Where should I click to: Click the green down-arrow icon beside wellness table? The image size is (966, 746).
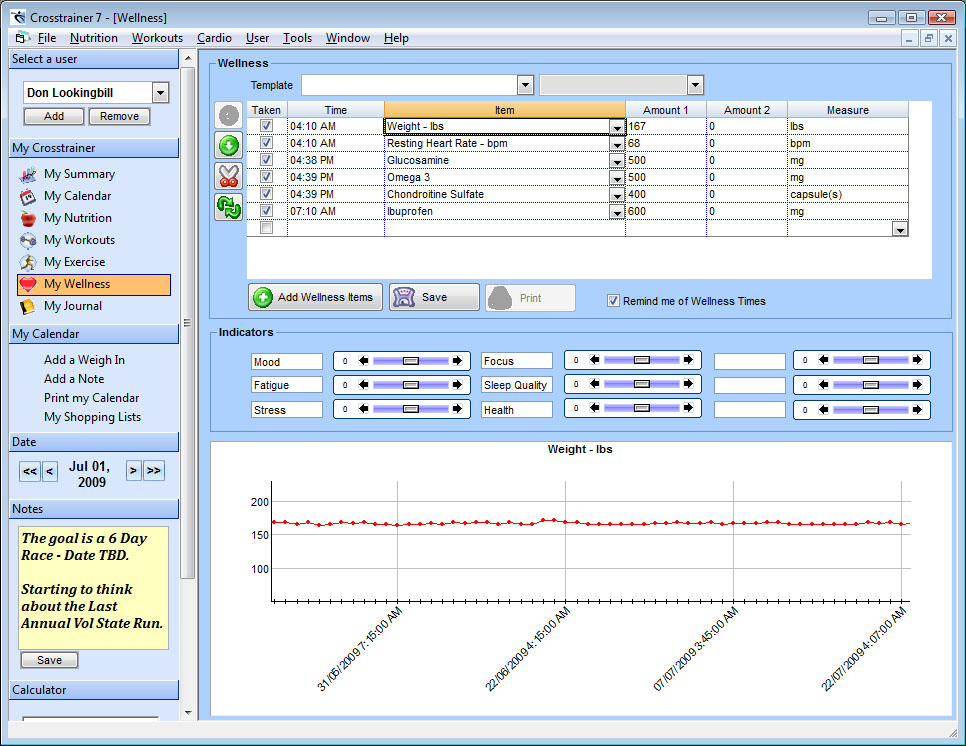pyautogui.click(x=229, y=146)
